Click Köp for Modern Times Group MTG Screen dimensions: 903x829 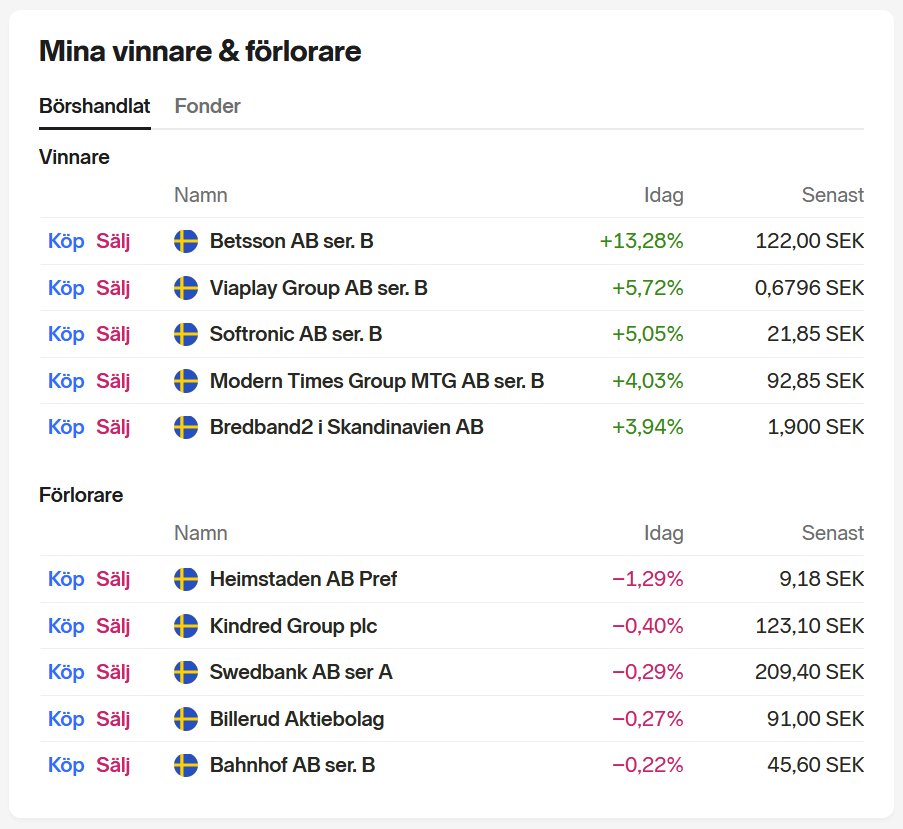(66, 381)
